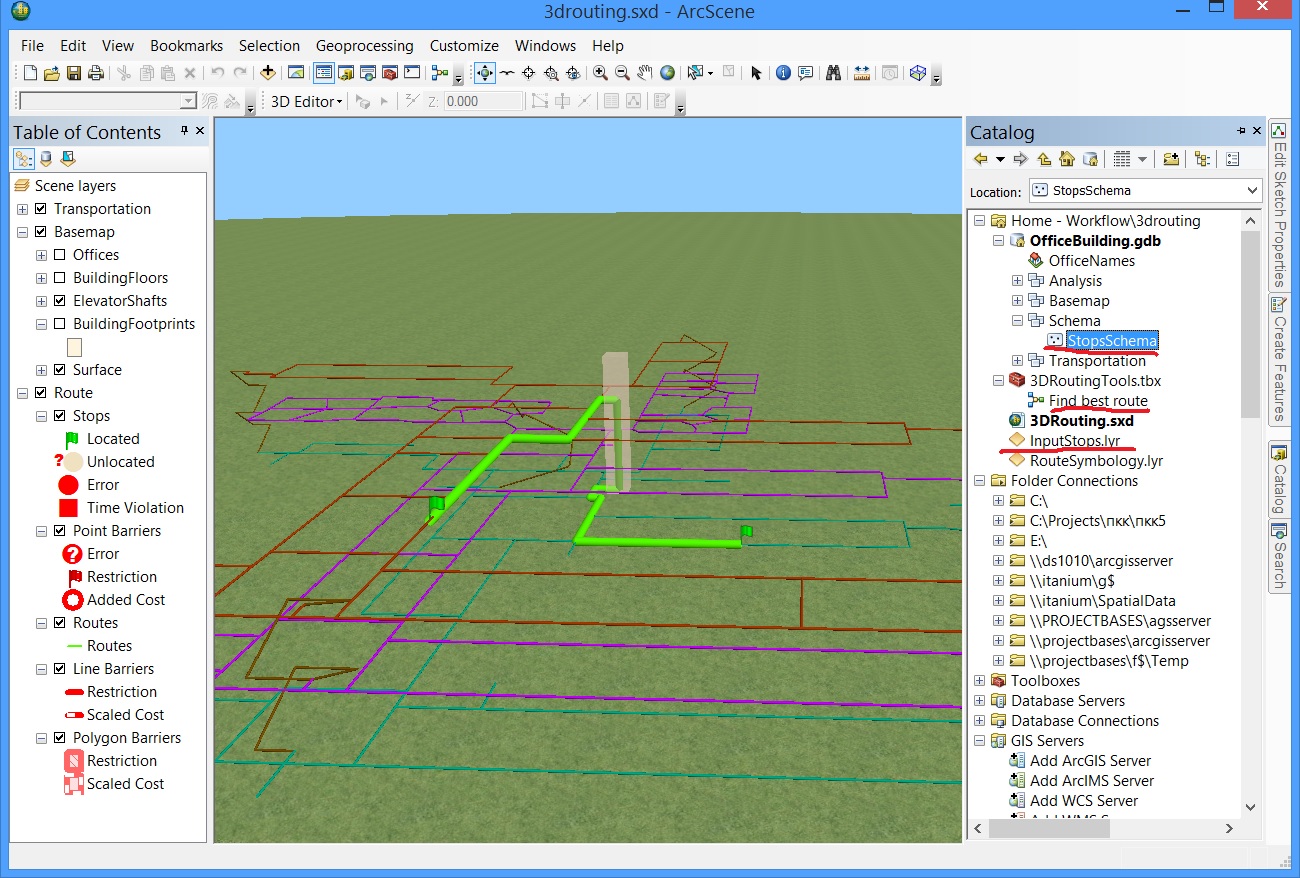Check the BuildingFootprints layer checkbox
This screenshot has width=1300, height=878.
(60, 324)
